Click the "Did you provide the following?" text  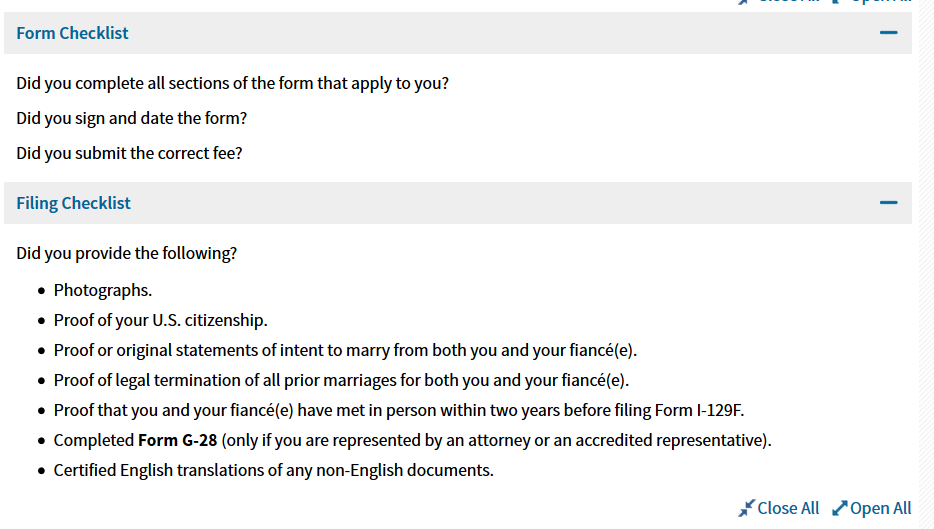pyautogui.click(x=126, y=254)
